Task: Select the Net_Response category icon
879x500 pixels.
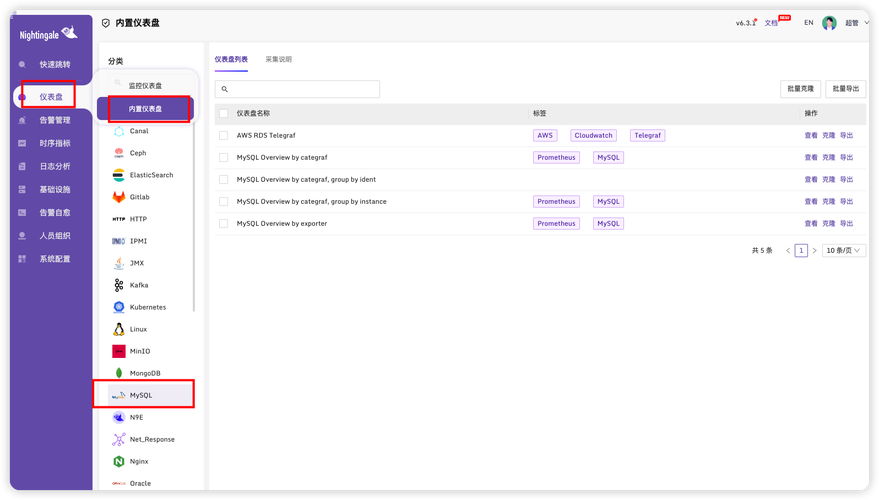Action: click(x=119, y=439)
